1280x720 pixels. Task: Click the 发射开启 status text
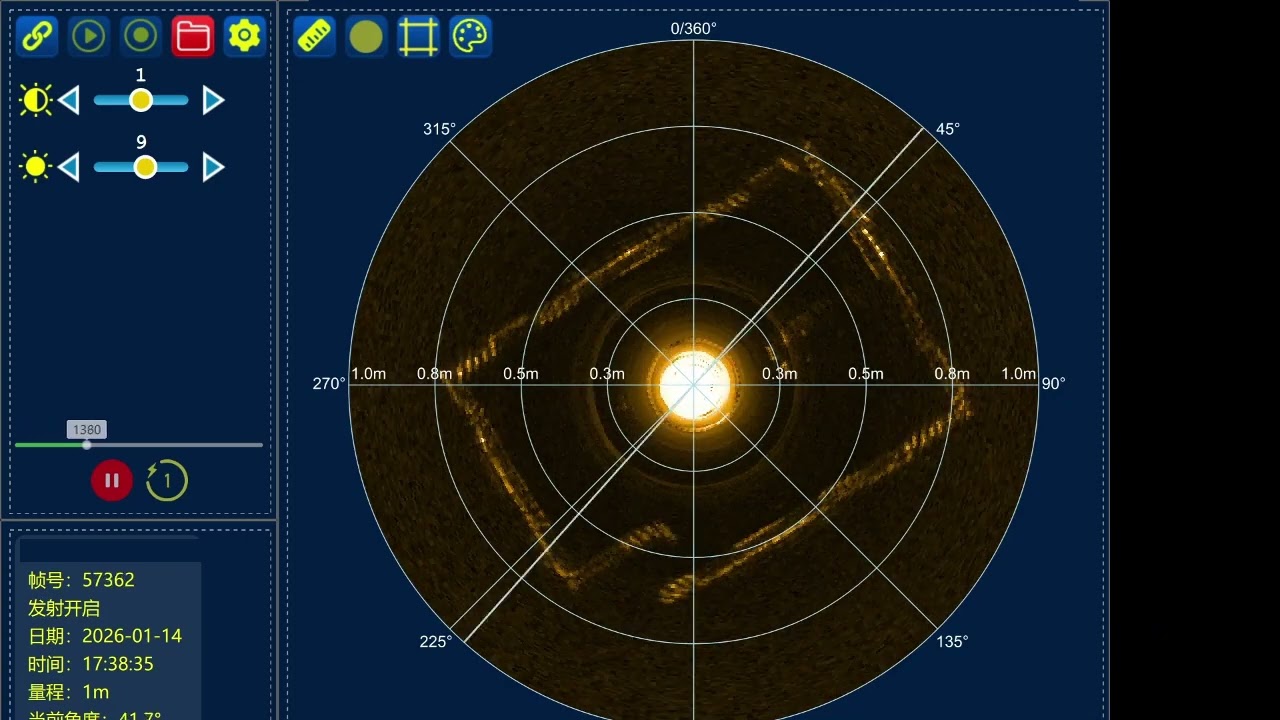pos(64,608)
